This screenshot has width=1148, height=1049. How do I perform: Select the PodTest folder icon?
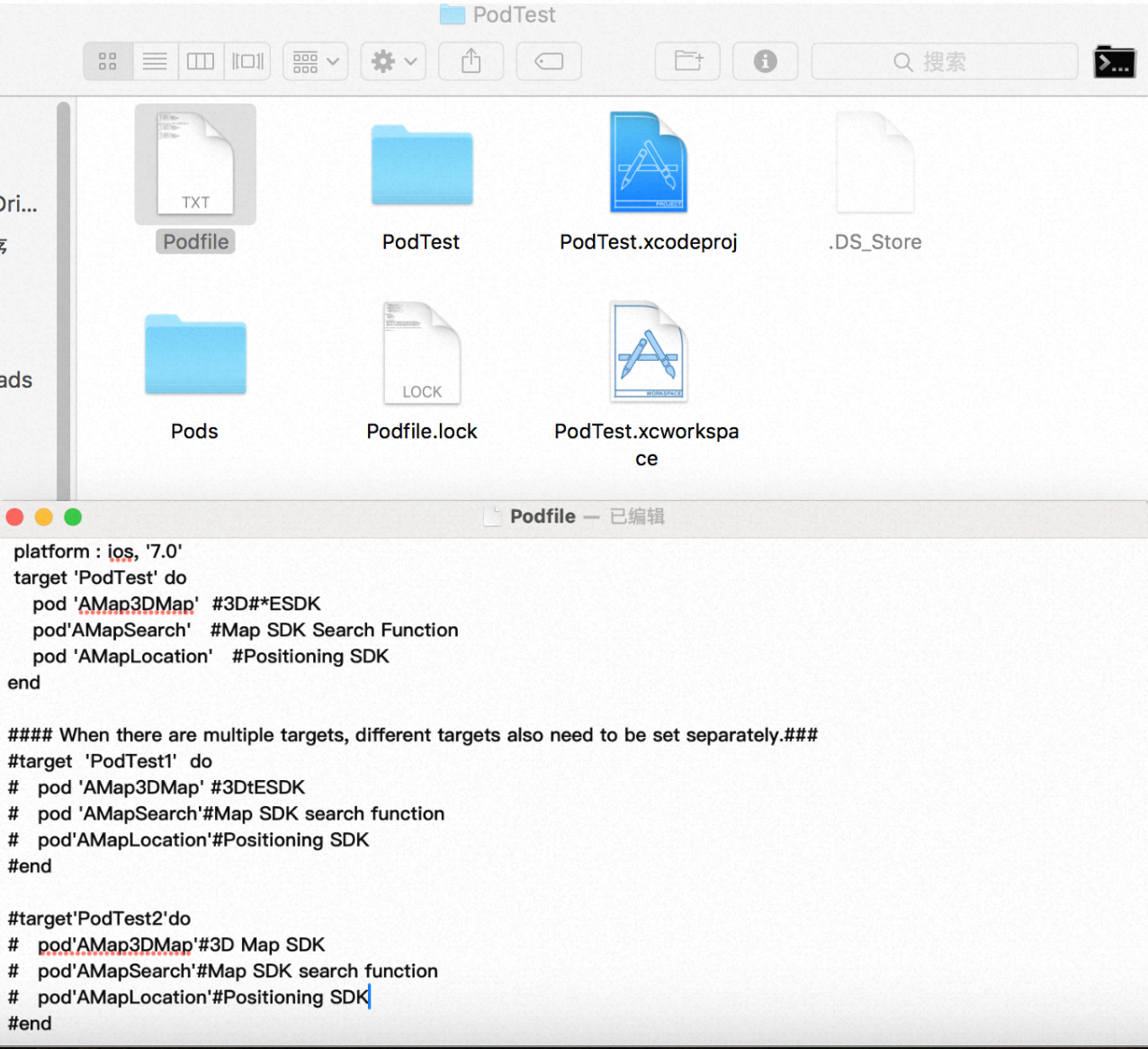coord(422,166)
